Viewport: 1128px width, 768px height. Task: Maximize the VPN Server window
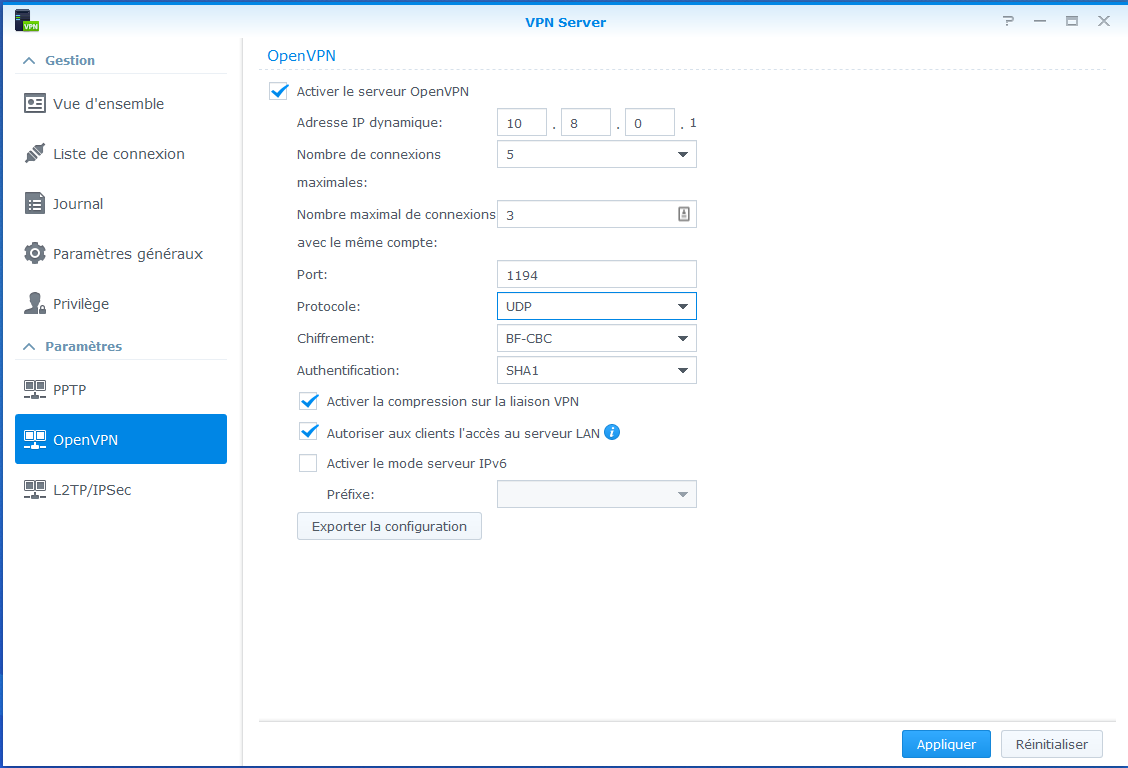point(1072,22)
